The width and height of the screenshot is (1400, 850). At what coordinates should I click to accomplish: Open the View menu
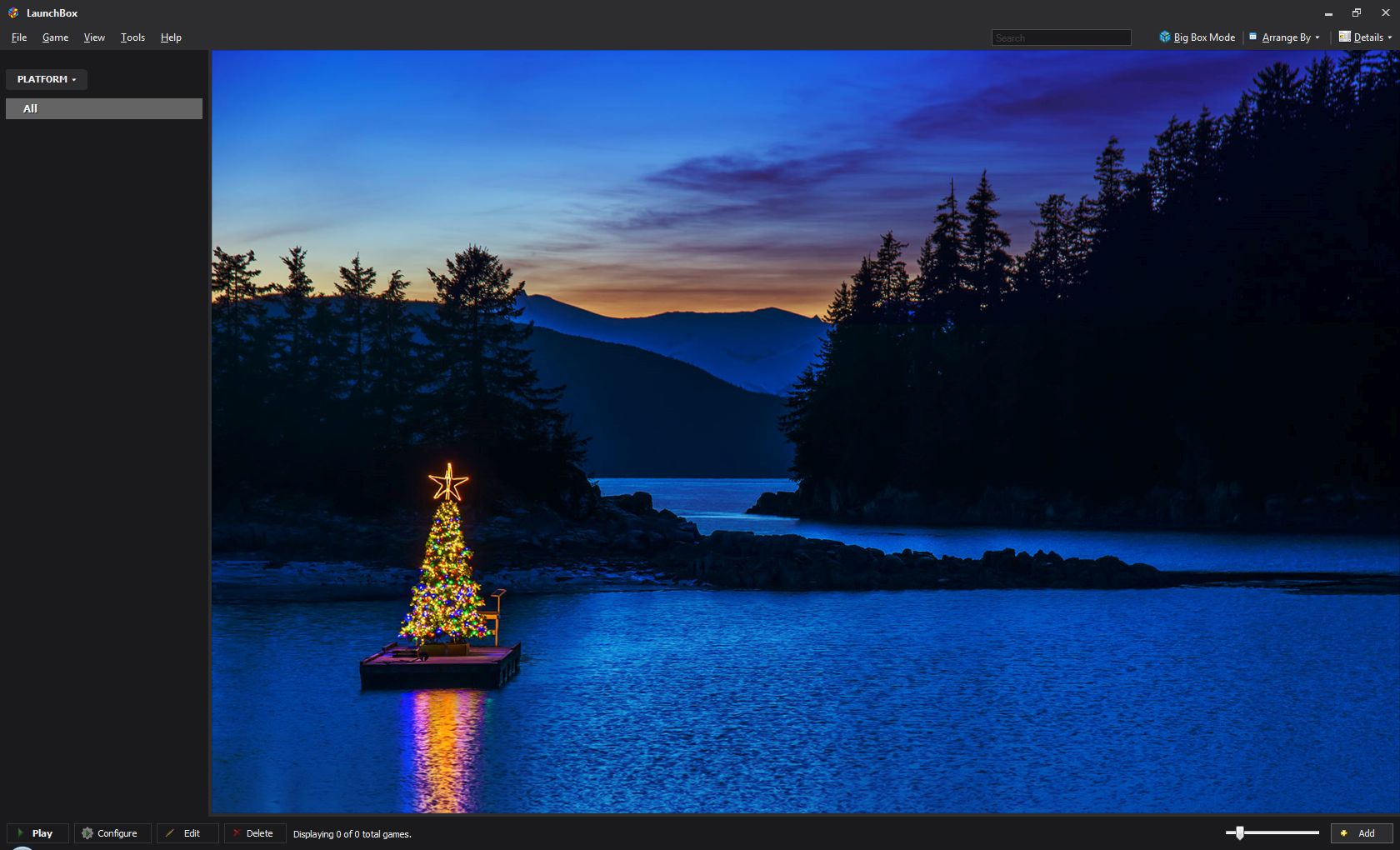point(94,37)
